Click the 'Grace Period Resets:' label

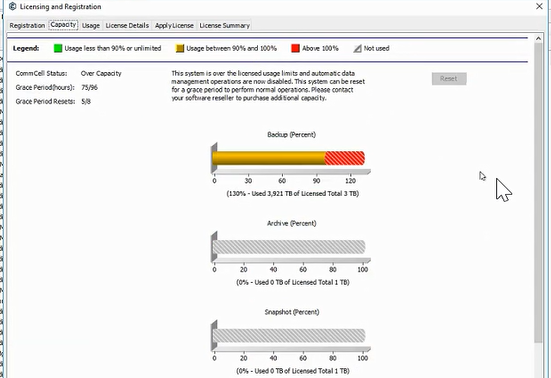pyautogui.click(x=45, y=102)
